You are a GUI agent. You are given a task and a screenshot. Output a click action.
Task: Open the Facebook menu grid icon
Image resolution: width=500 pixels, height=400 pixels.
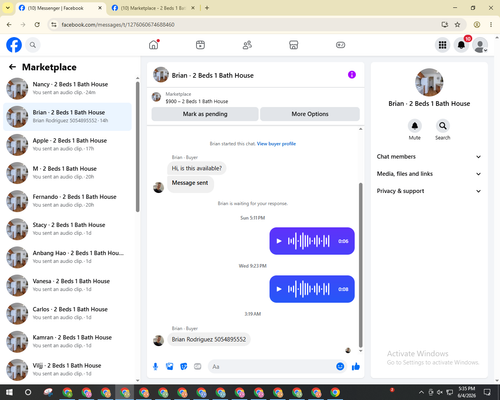(x=442, y=45)
